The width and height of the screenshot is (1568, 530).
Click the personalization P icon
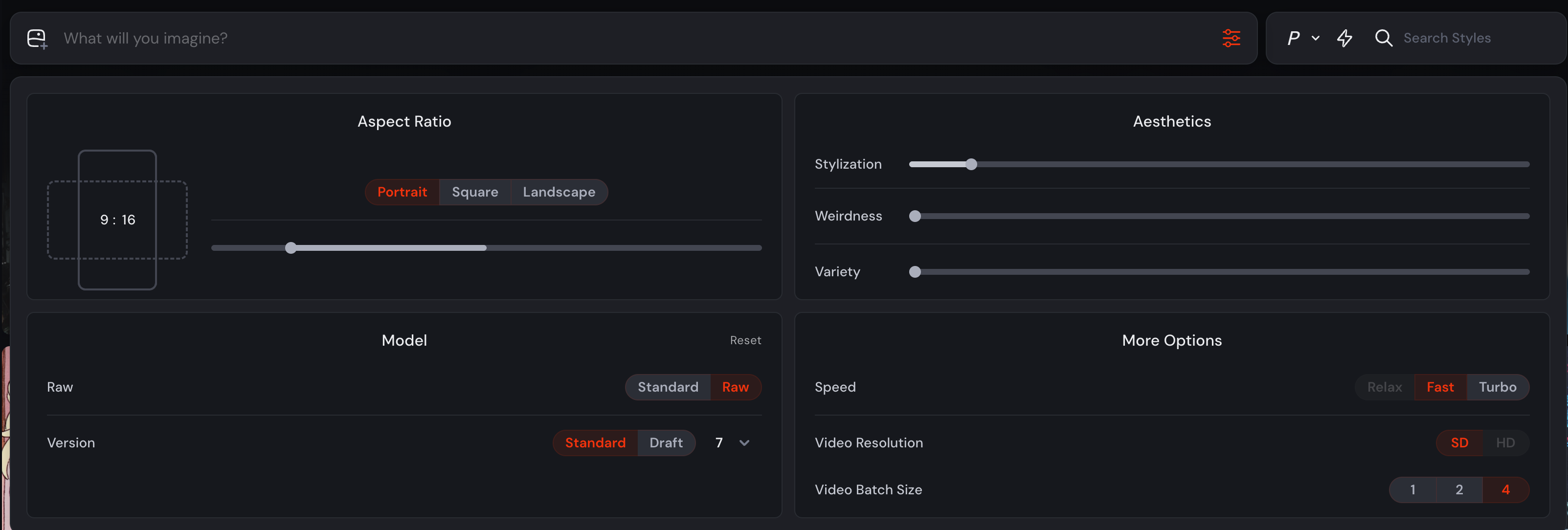(1294, 38)
